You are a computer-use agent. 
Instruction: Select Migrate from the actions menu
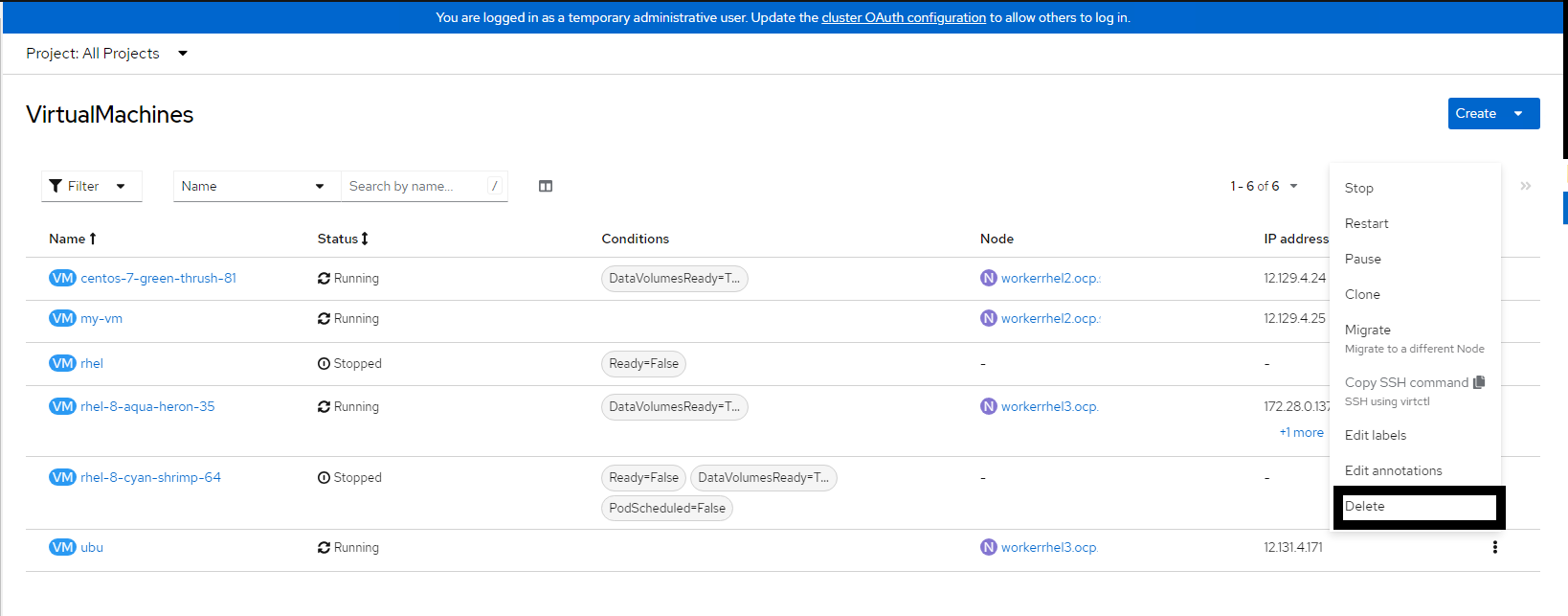click(1368, 330)
